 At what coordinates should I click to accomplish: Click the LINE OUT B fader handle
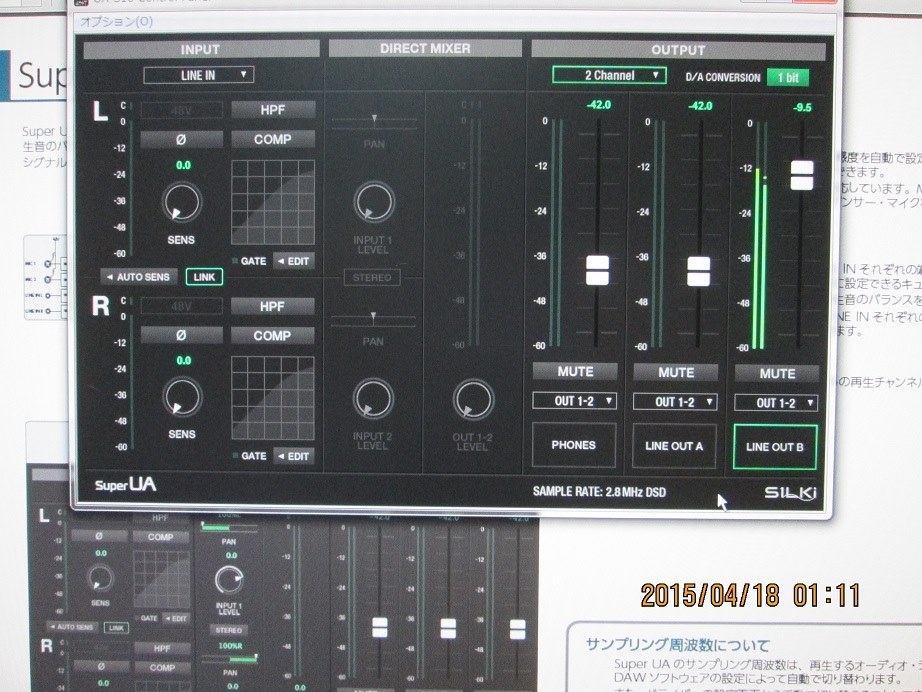(802, 175)
